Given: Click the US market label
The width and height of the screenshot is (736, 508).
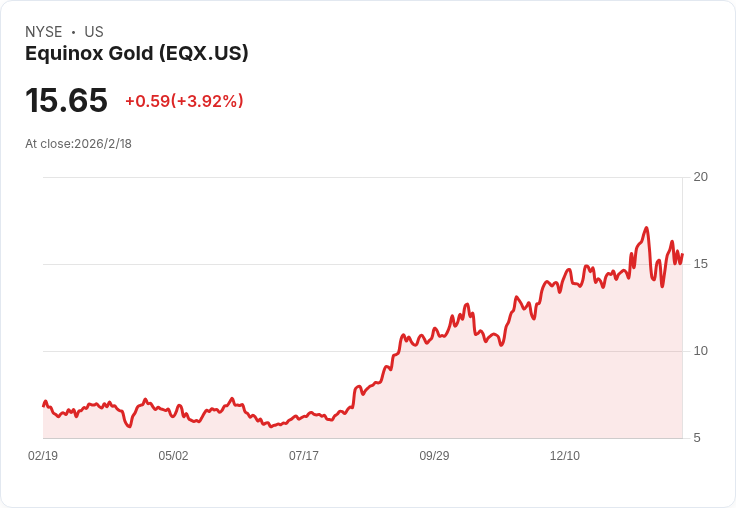Looking at the screenshot, I should click(x=94, y=32).
